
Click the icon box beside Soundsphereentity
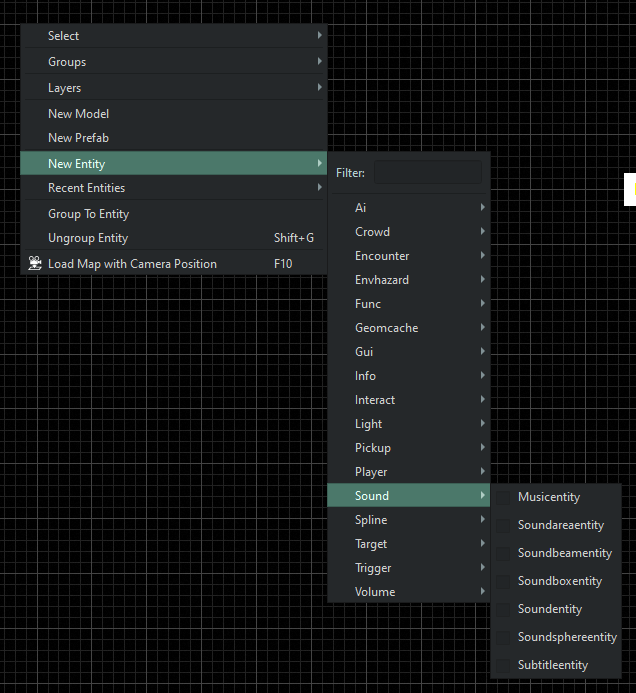[x=503, y=637]
